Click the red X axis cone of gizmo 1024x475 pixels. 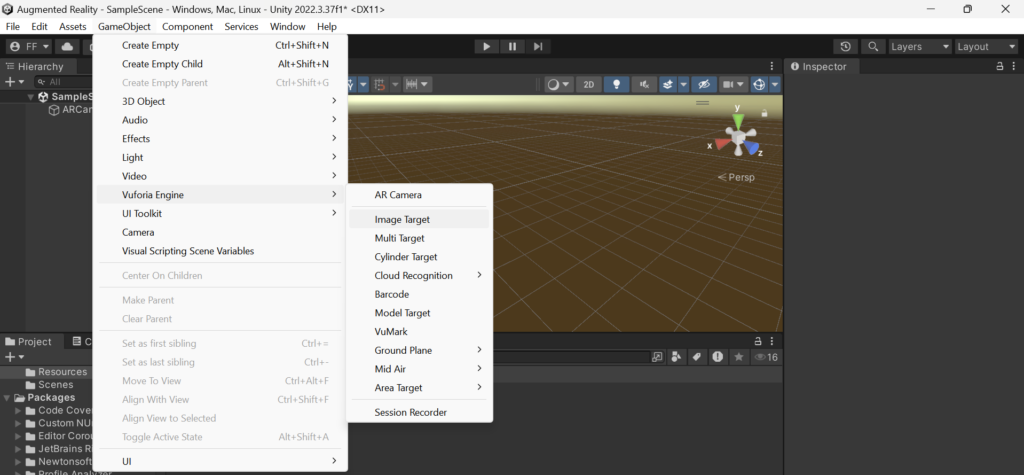pos(722,144)
